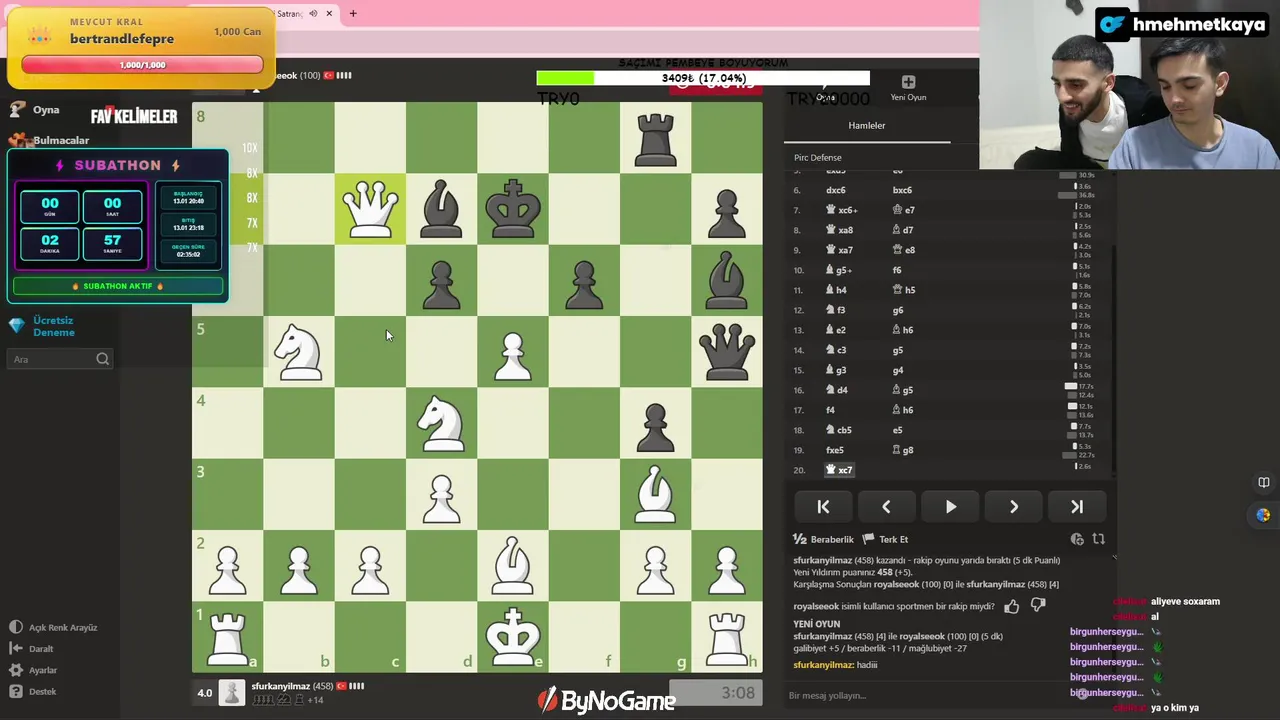The image size is (1280, 720).
Task: Go to move 17 f4
Action: 830,410
